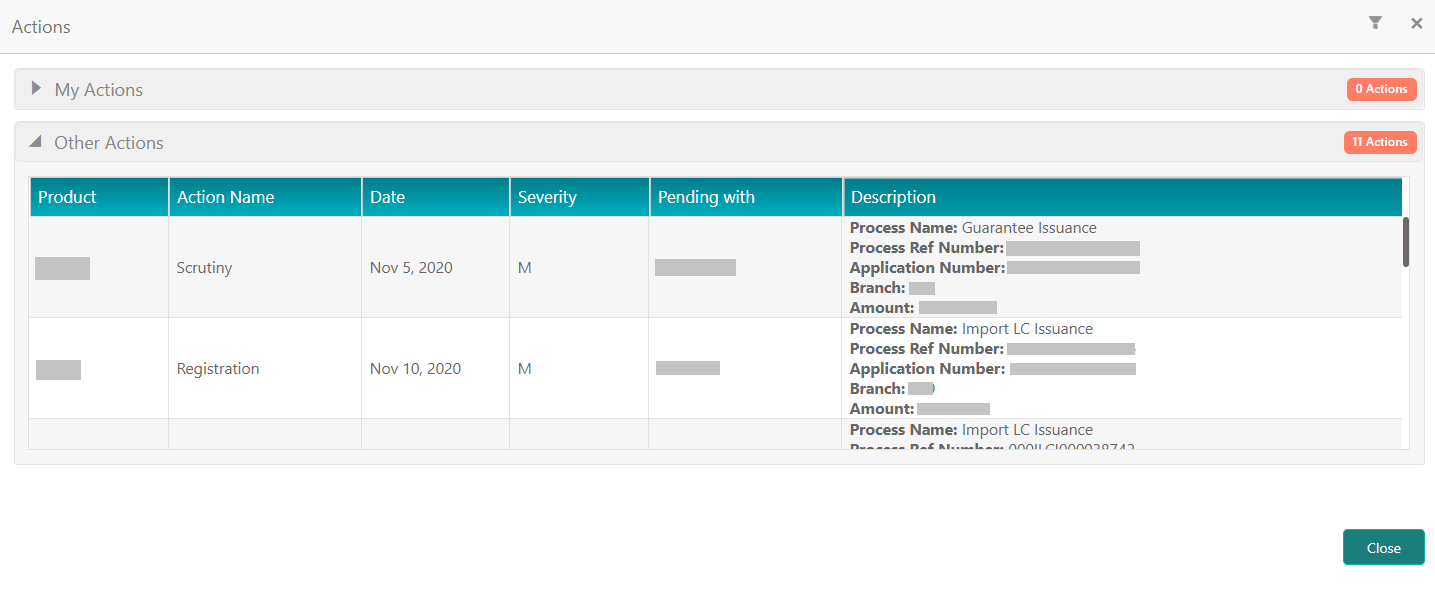The image size is (1435, 601).
Task: Click the 11 Actions badge
Action: click(1380, 142)
